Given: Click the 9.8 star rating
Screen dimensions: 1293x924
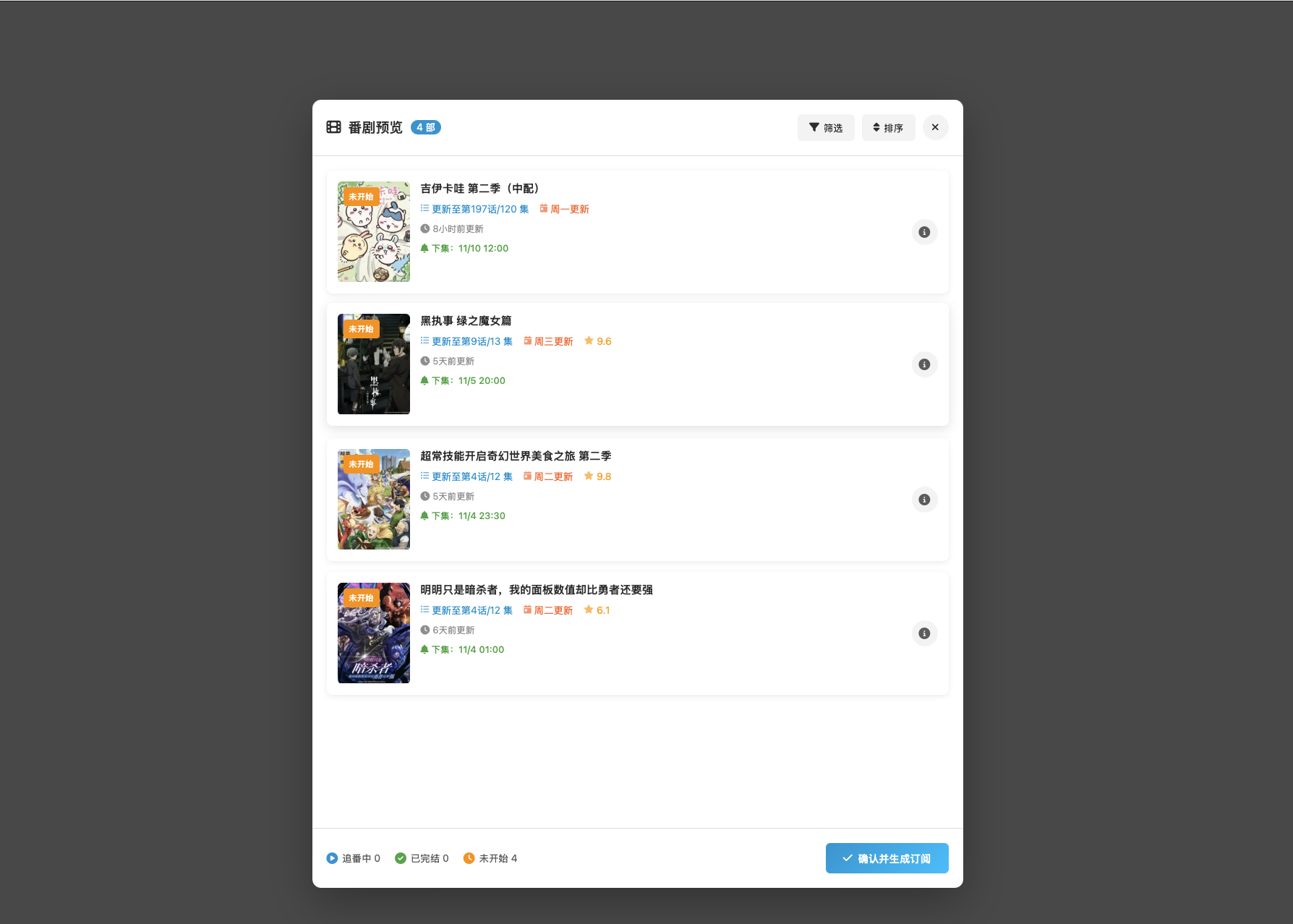Looking at the screenshot, I should click(x=598, y=476).
